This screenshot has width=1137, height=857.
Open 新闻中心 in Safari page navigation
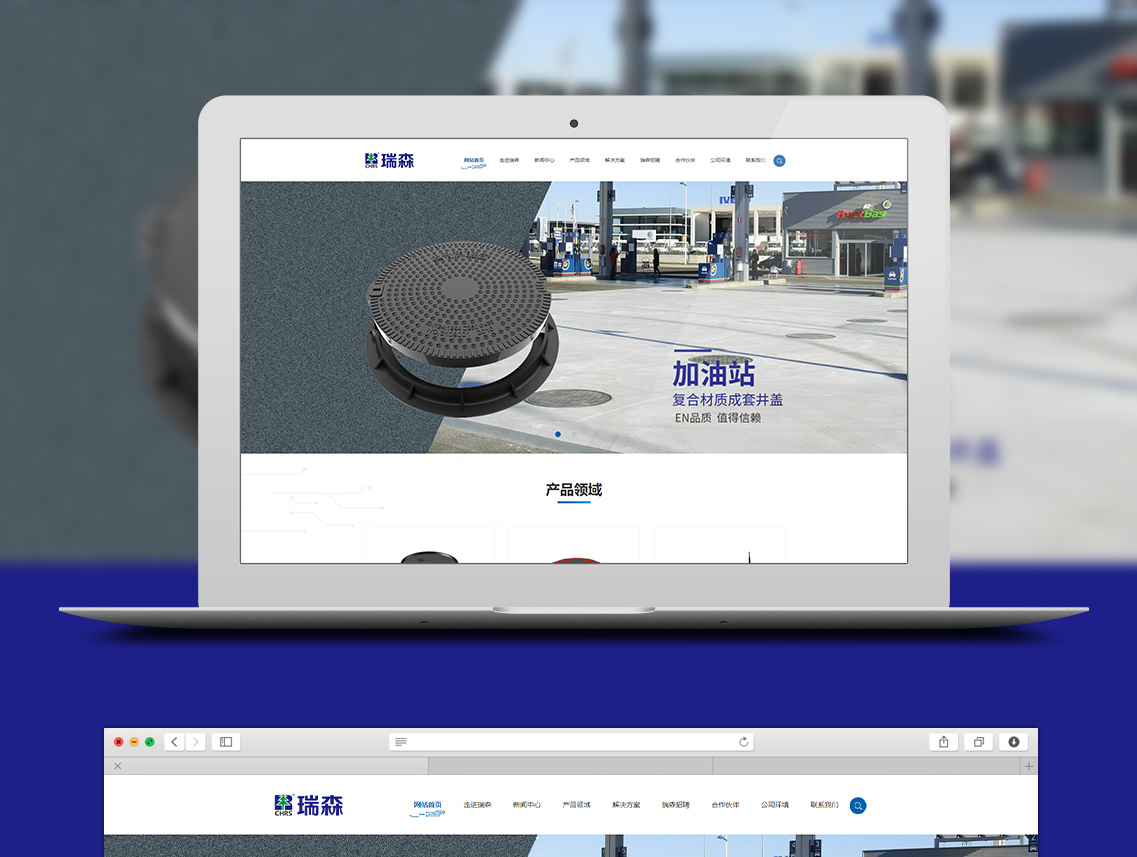coord(526,805)
